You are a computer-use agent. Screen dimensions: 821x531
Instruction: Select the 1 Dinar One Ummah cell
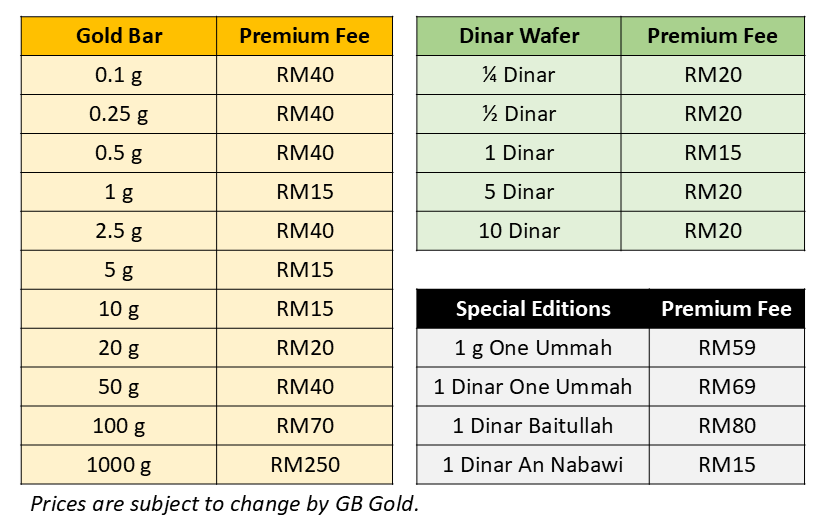click(x=533, y=387)
